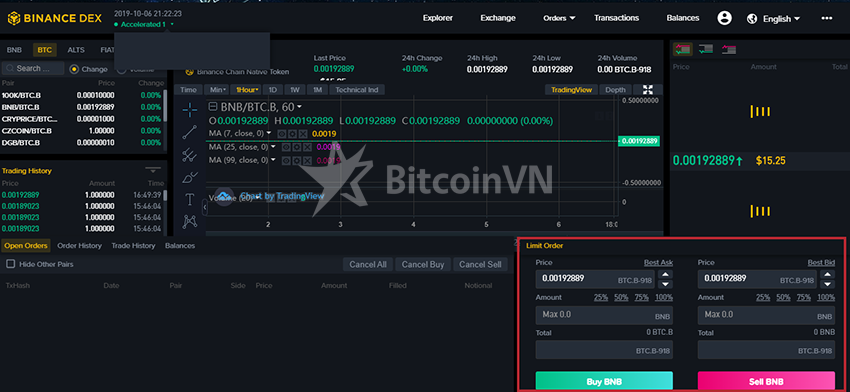The image size is (850, 392).
Task: Click Best Bid link in sell form
Action: point(821,262)
